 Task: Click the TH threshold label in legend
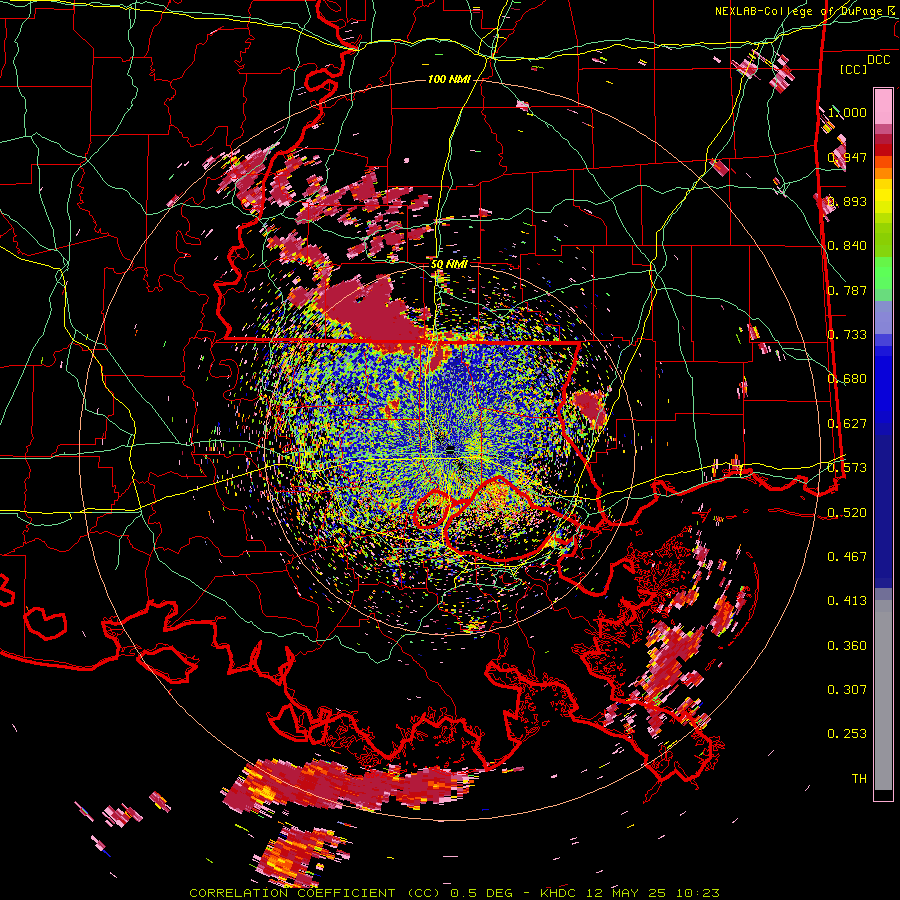pyautogui.click(x=859, y=778)
